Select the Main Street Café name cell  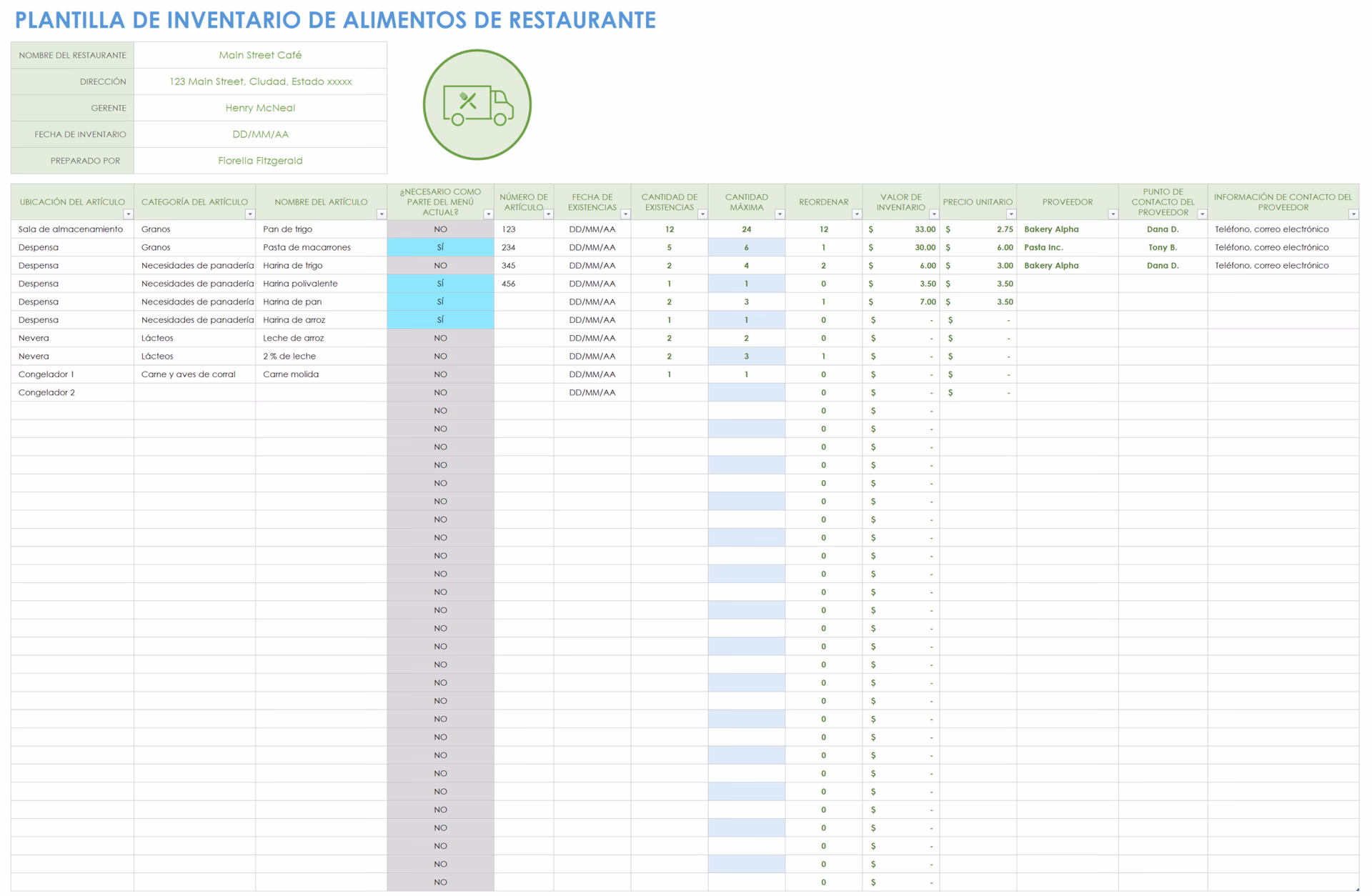click(x=260, y=55)
